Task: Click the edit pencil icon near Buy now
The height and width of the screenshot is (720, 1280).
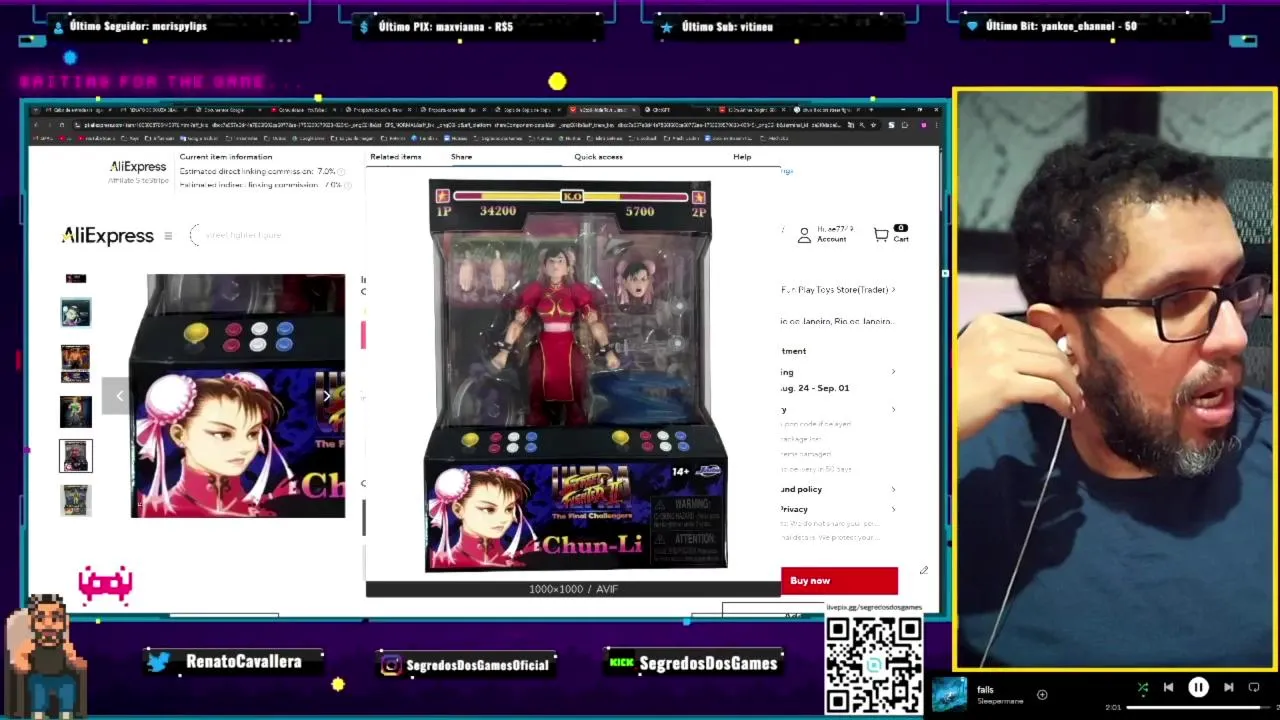Action: [x=923, y=571]
